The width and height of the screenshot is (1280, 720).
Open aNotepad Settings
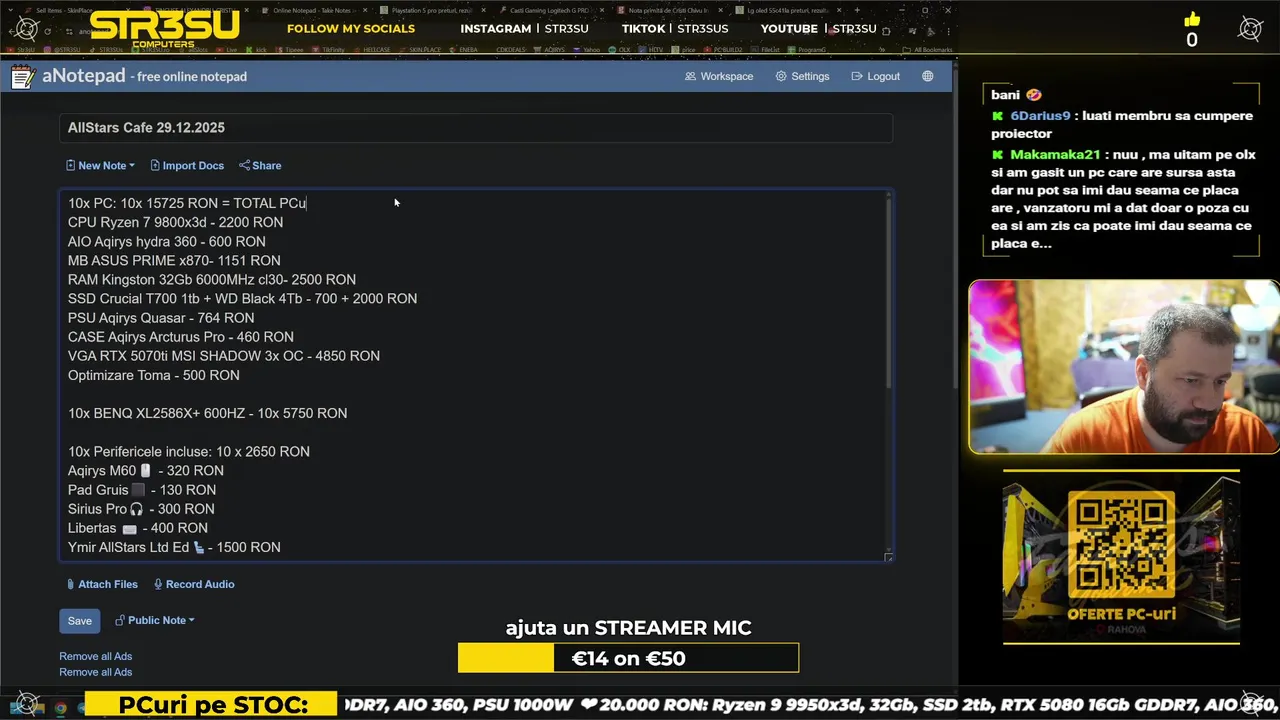click(802, 76)
